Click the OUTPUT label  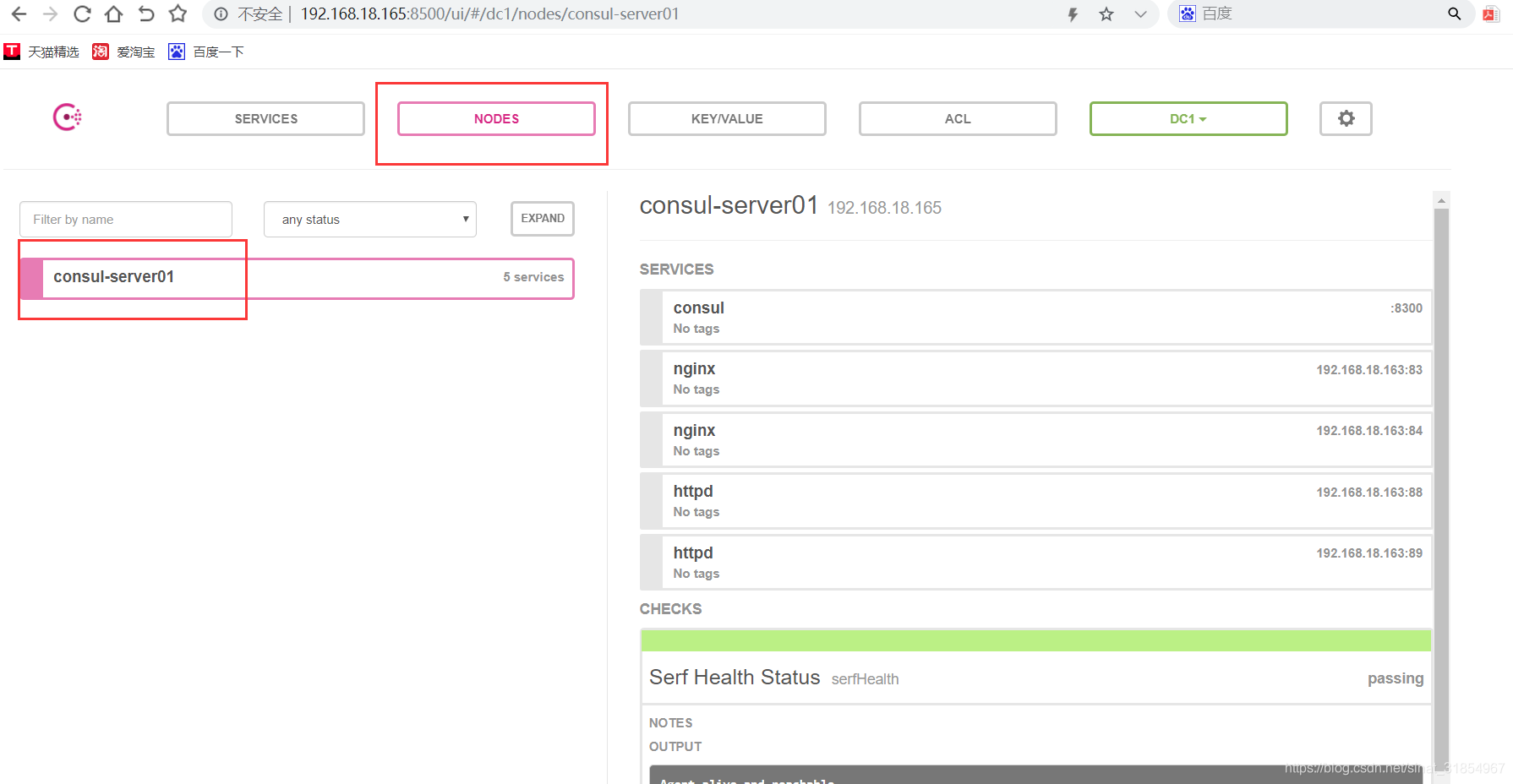tap(675, 747)
